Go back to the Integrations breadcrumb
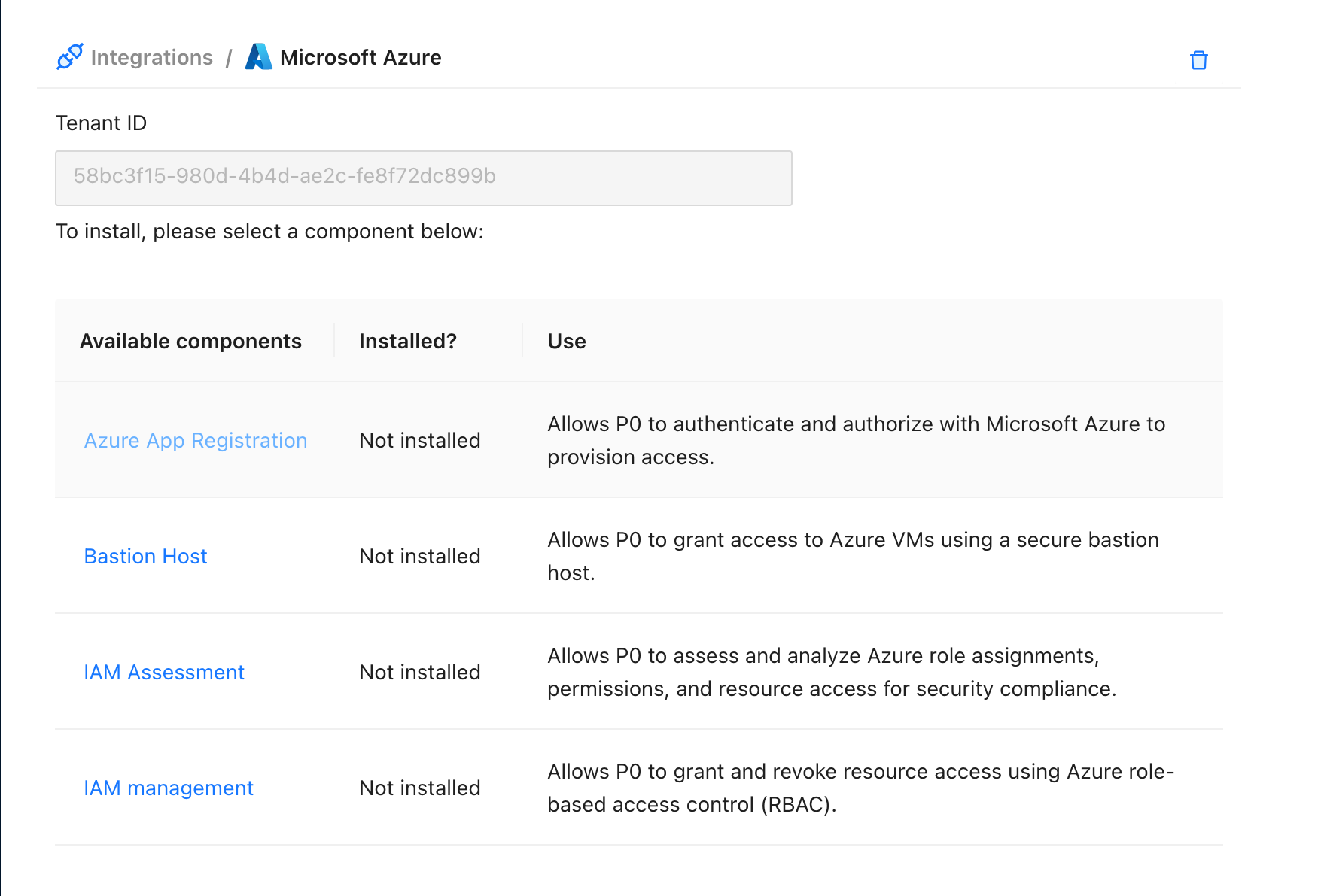 click(151, 57)
